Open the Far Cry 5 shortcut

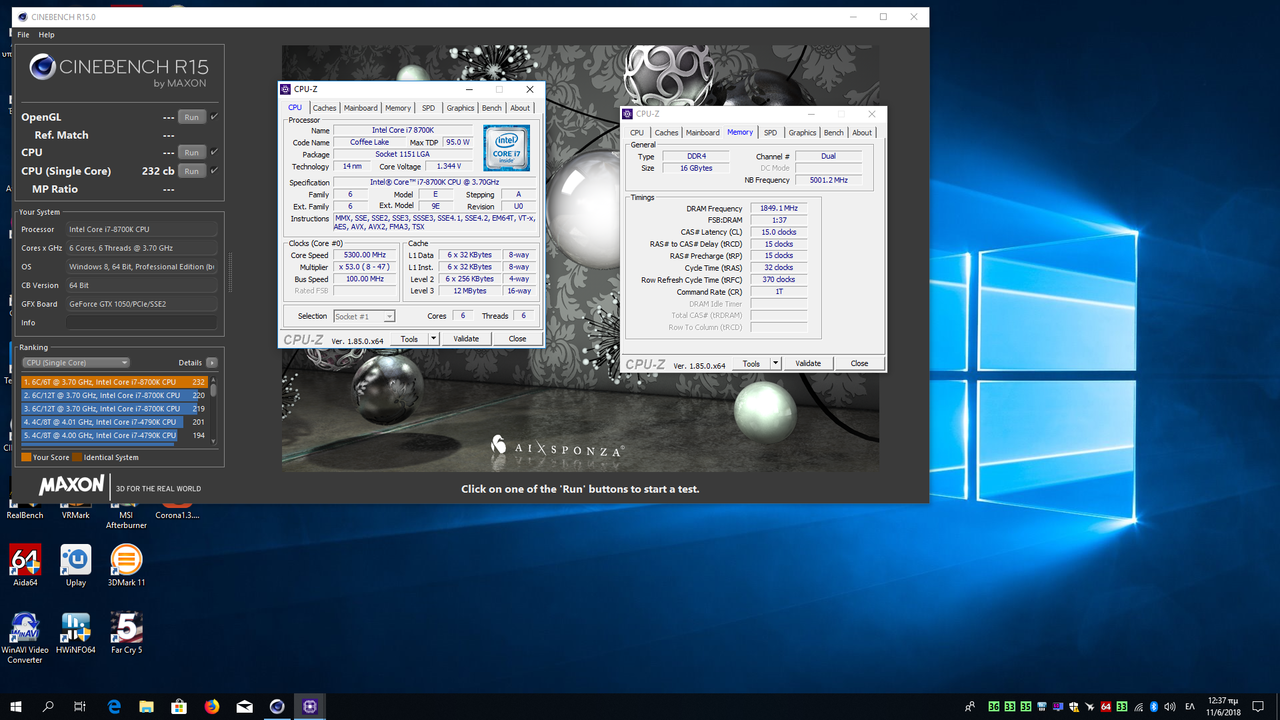point(126,634)
